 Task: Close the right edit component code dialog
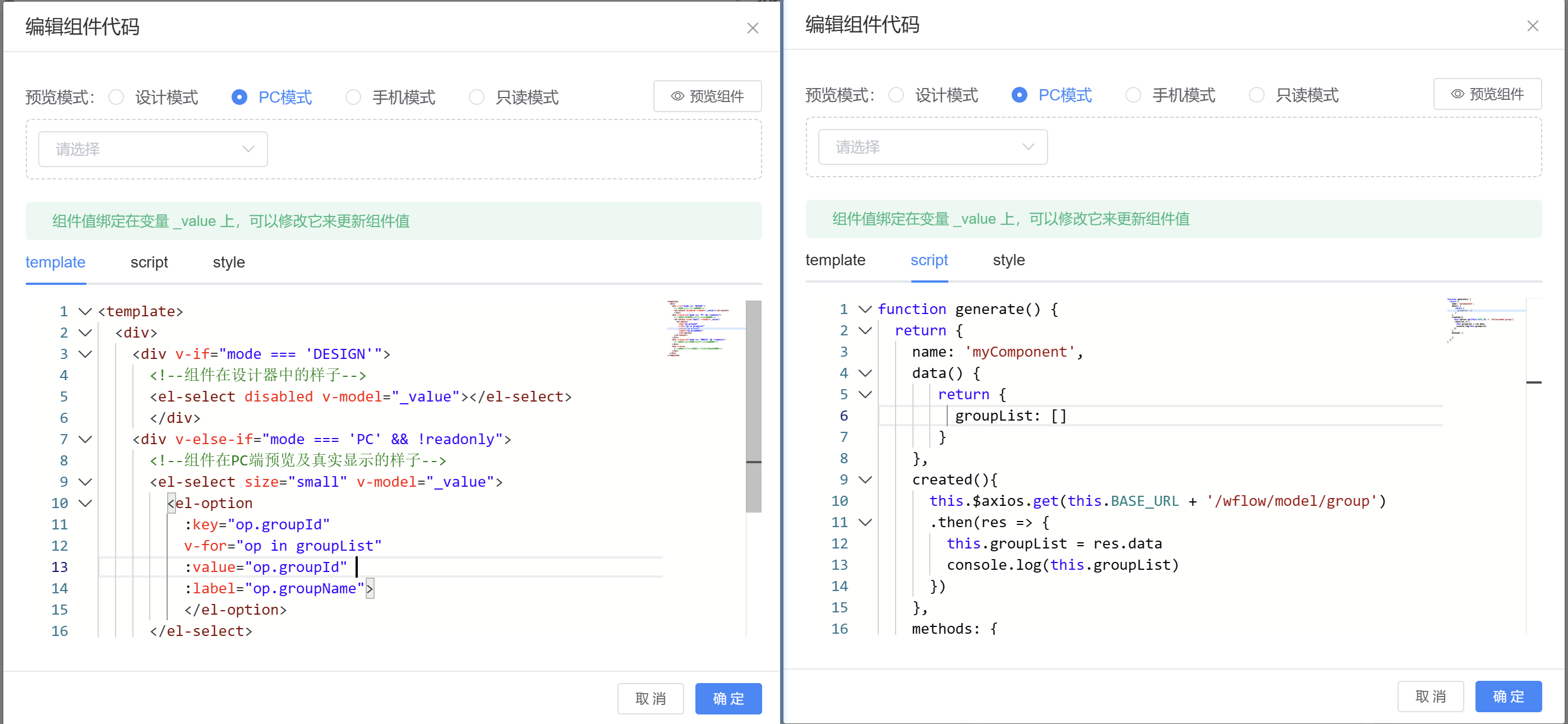1532,26
